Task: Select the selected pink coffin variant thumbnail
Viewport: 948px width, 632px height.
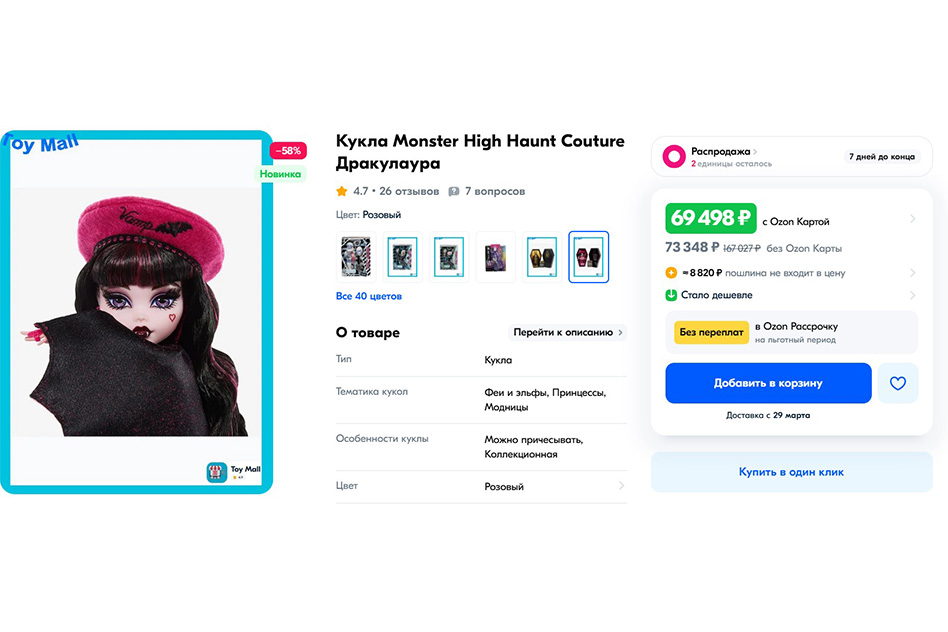Action: [x=588, y=257]
